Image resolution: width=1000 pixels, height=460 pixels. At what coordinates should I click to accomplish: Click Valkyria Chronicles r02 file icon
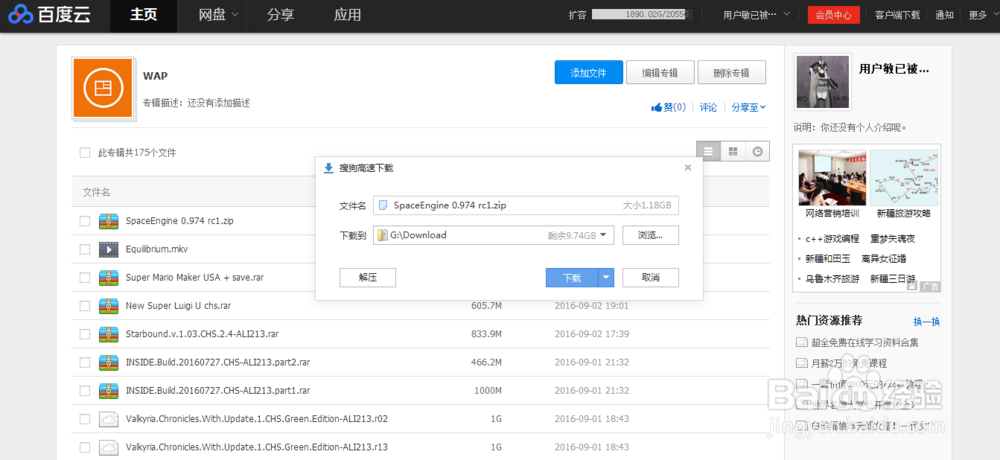coord(108,419)
